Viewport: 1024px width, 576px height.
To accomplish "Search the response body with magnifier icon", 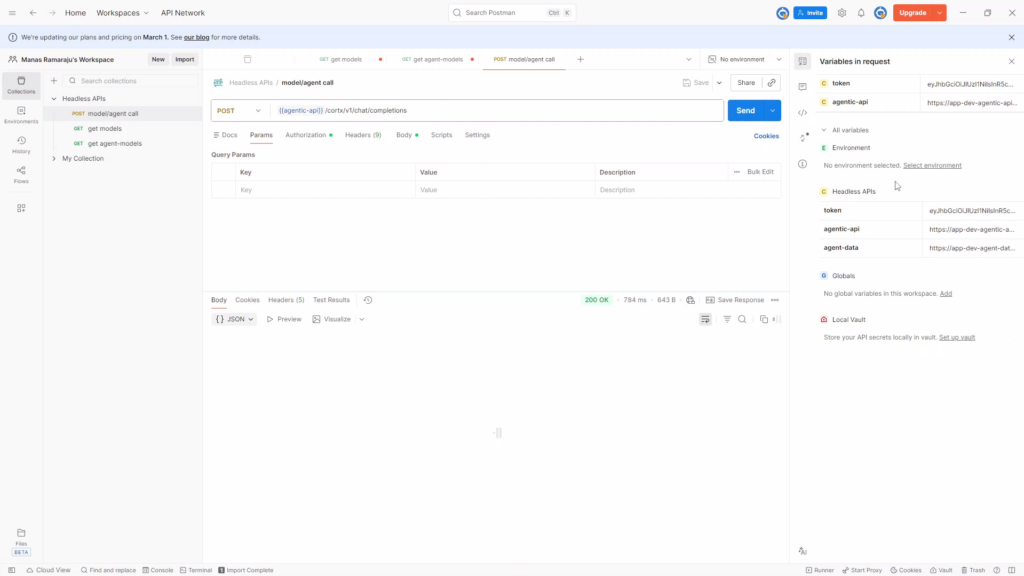I will [x=742, y=319].
